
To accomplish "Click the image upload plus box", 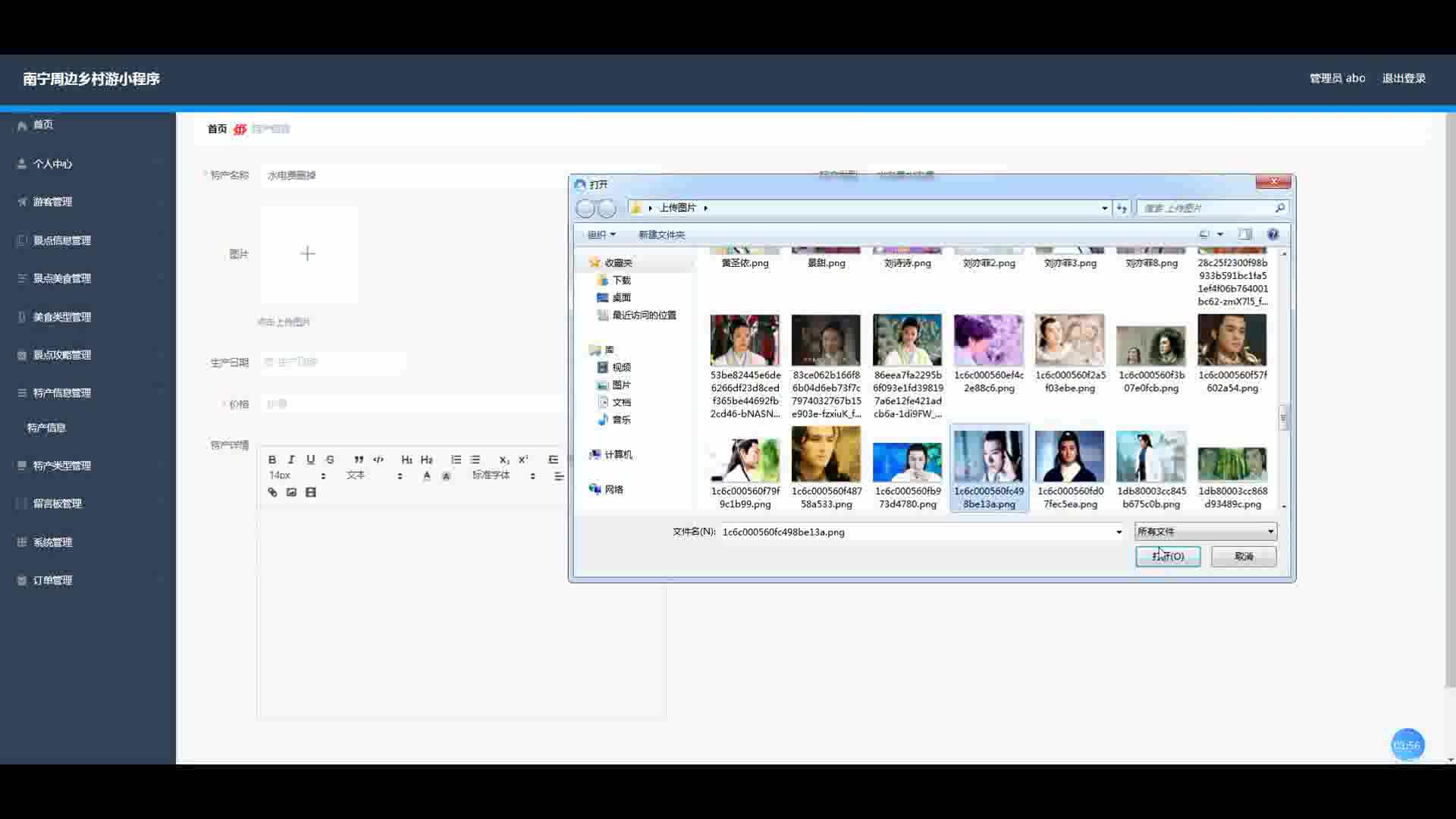I will click(x=308, y=254).
